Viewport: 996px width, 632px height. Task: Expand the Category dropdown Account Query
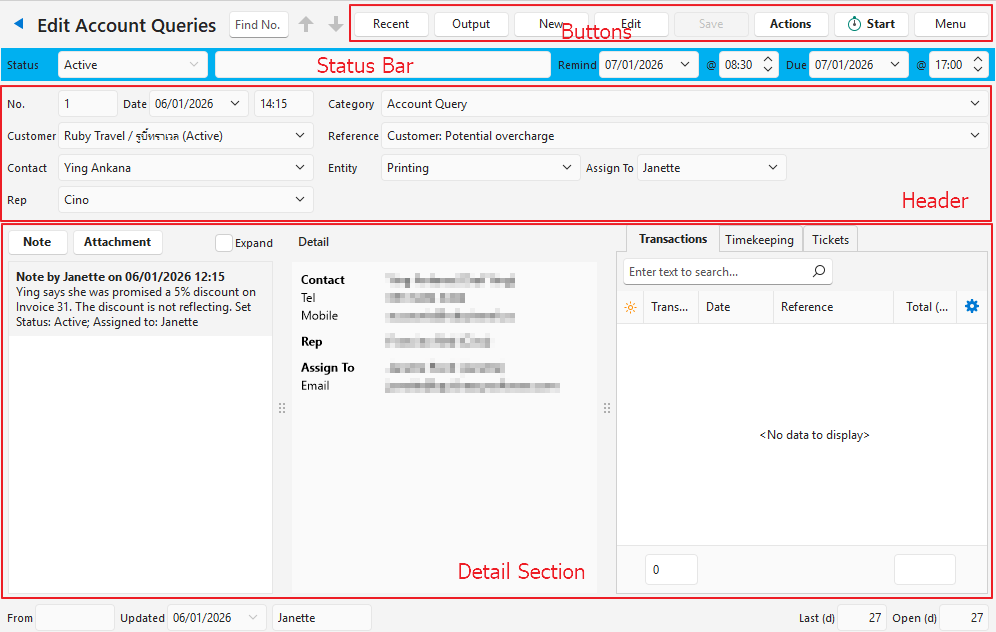975,104
